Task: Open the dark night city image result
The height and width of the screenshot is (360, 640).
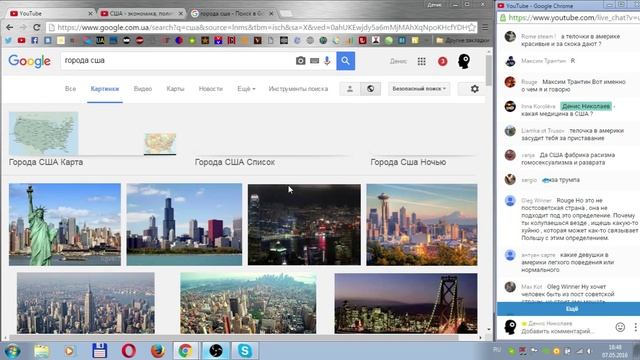Action: pos(304,224)
